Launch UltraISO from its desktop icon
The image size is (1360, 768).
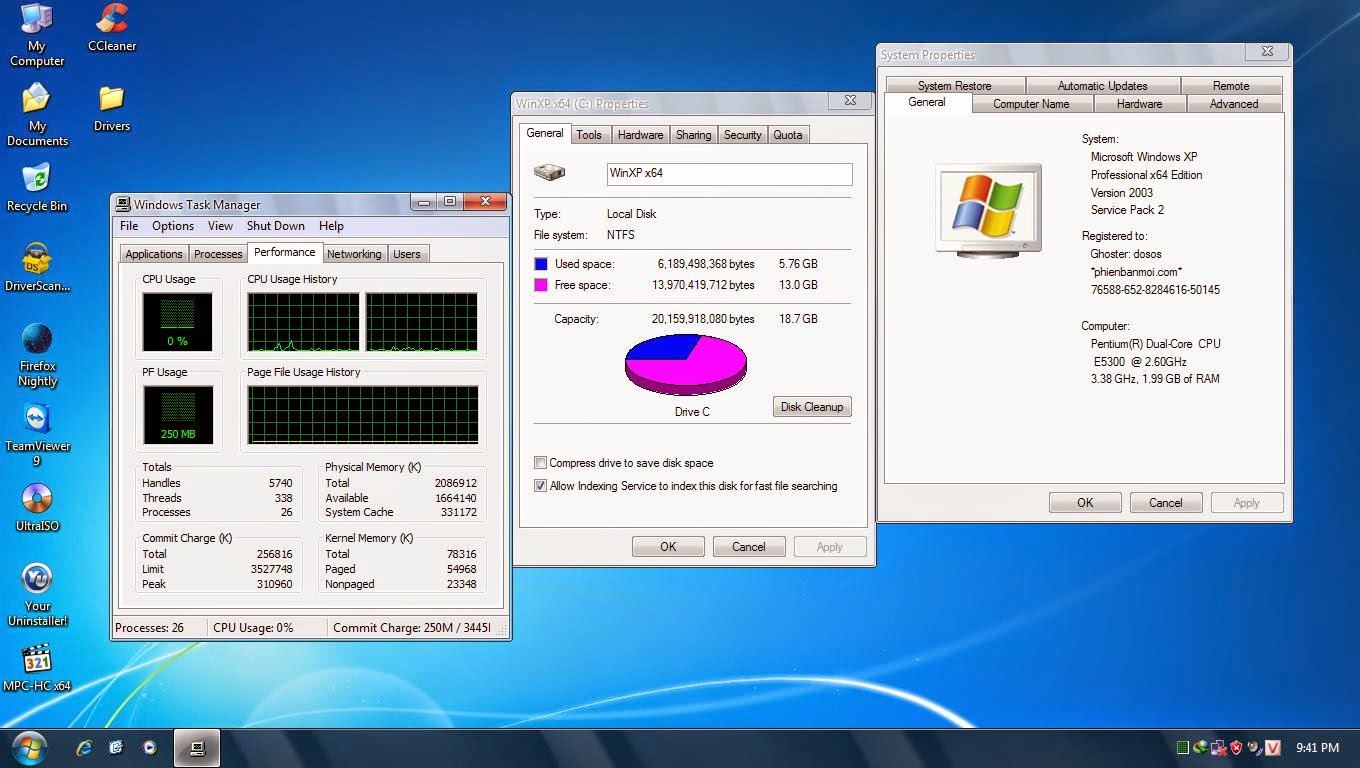pos(37,507)
